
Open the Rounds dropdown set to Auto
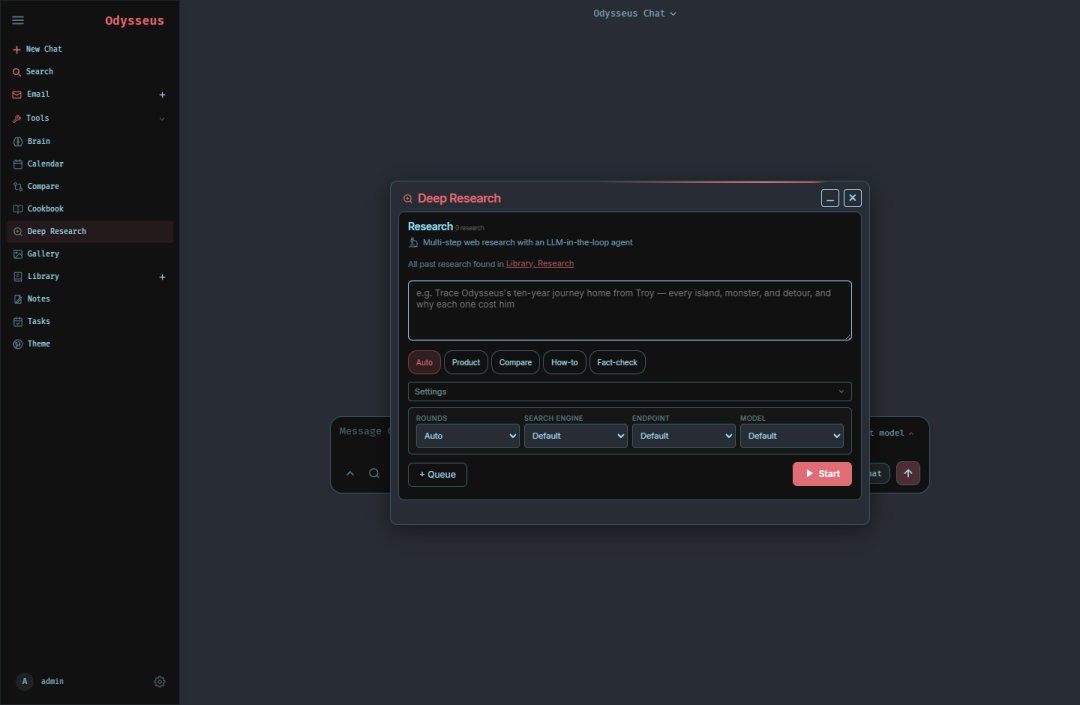[468, 436]
